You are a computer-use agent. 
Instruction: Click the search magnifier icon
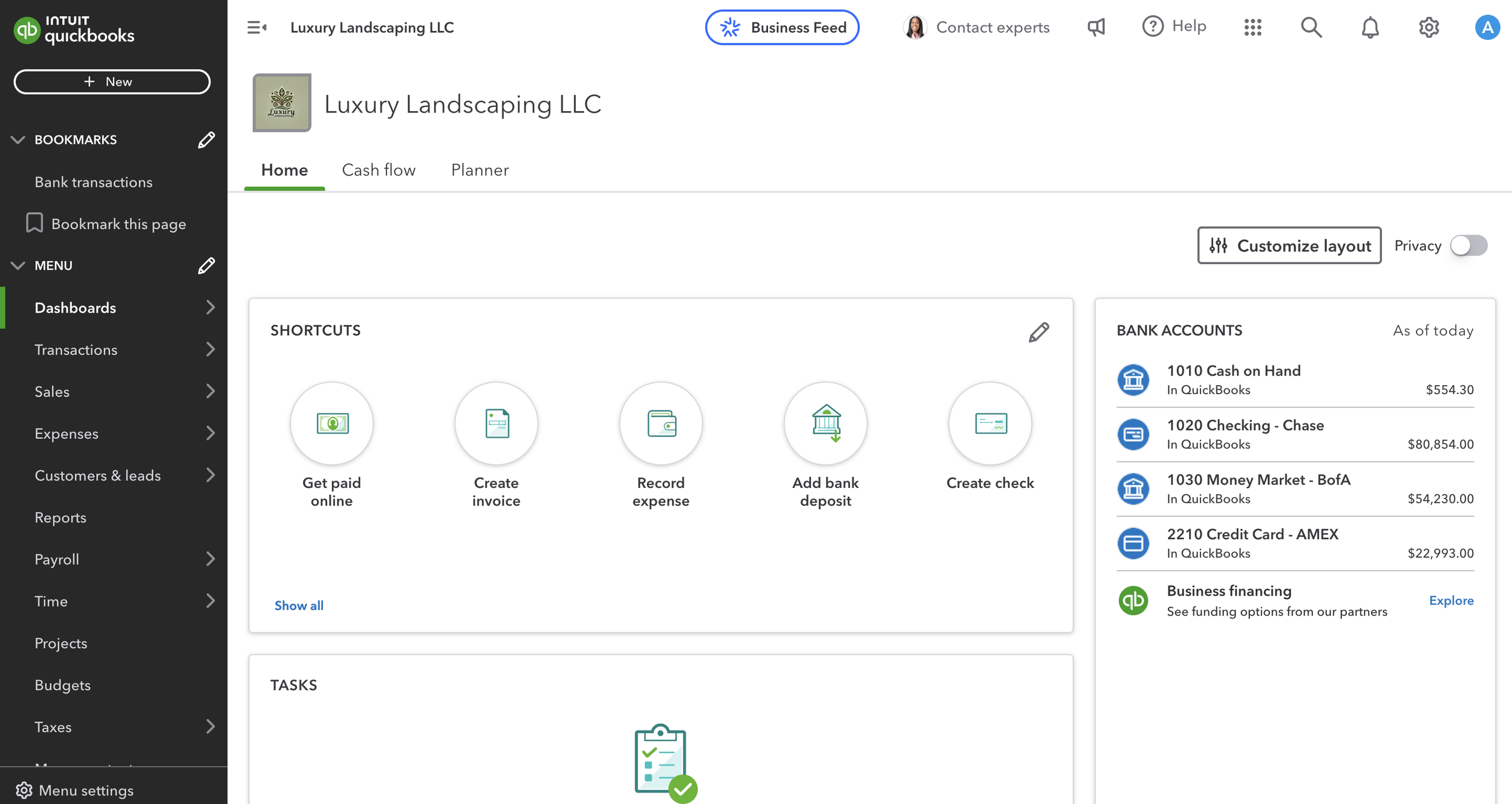1311,27
